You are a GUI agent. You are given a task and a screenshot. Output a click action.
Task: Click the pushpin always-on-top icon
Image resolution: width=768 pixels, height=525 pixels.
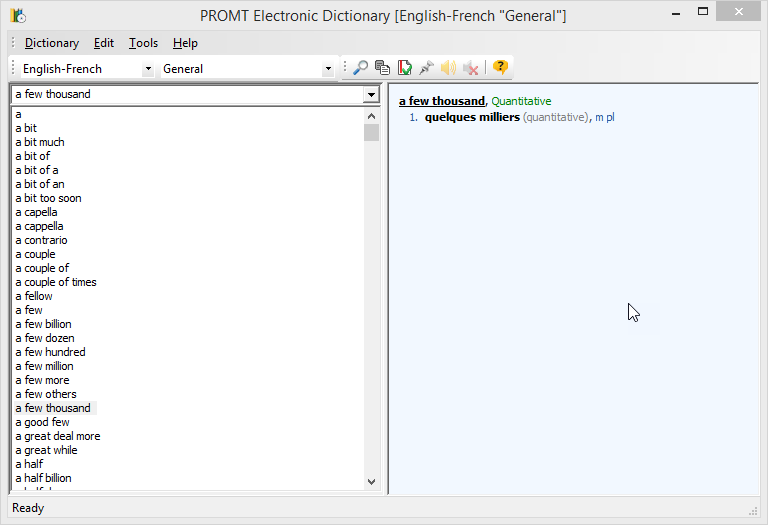click(427, 68)
